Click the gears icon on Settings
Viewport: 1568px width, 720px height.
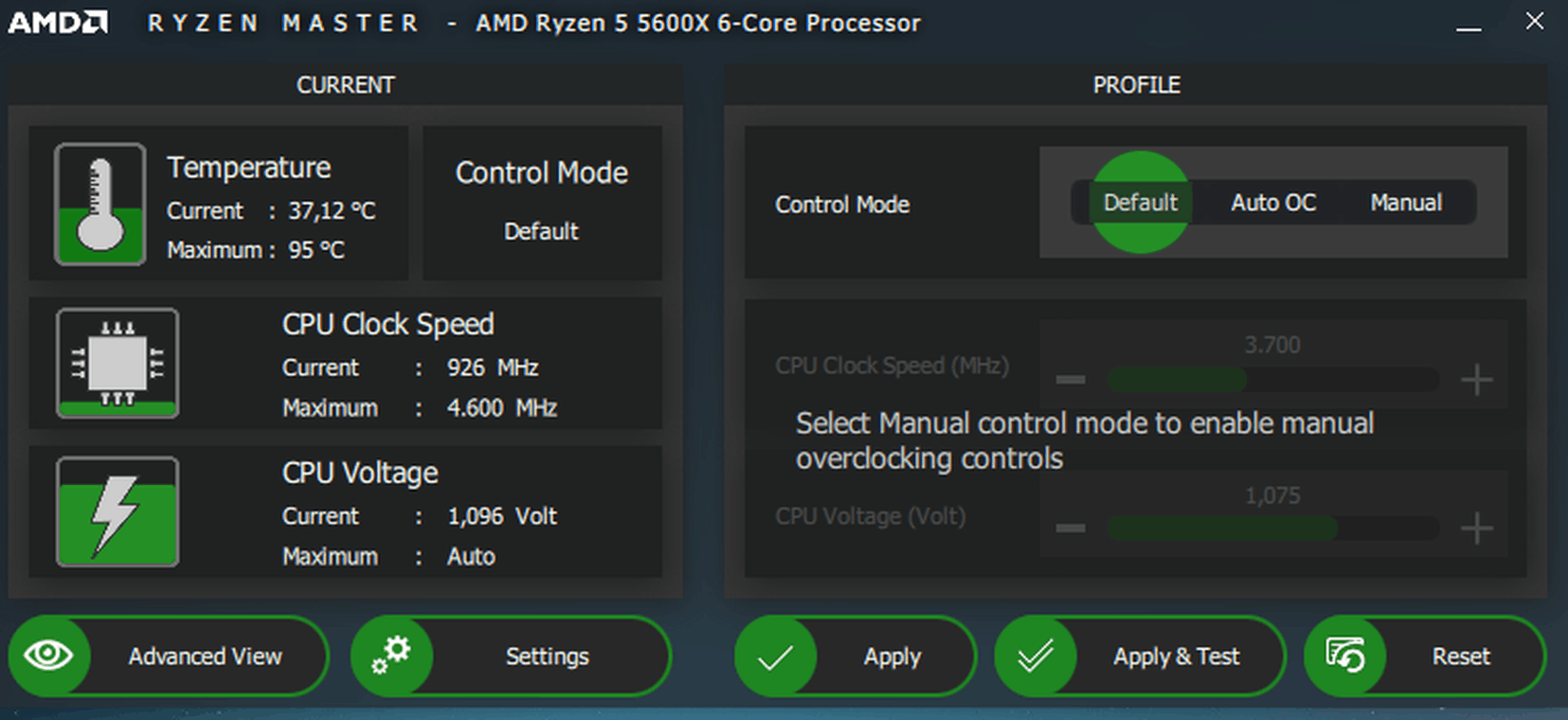[x=390, y=655]
